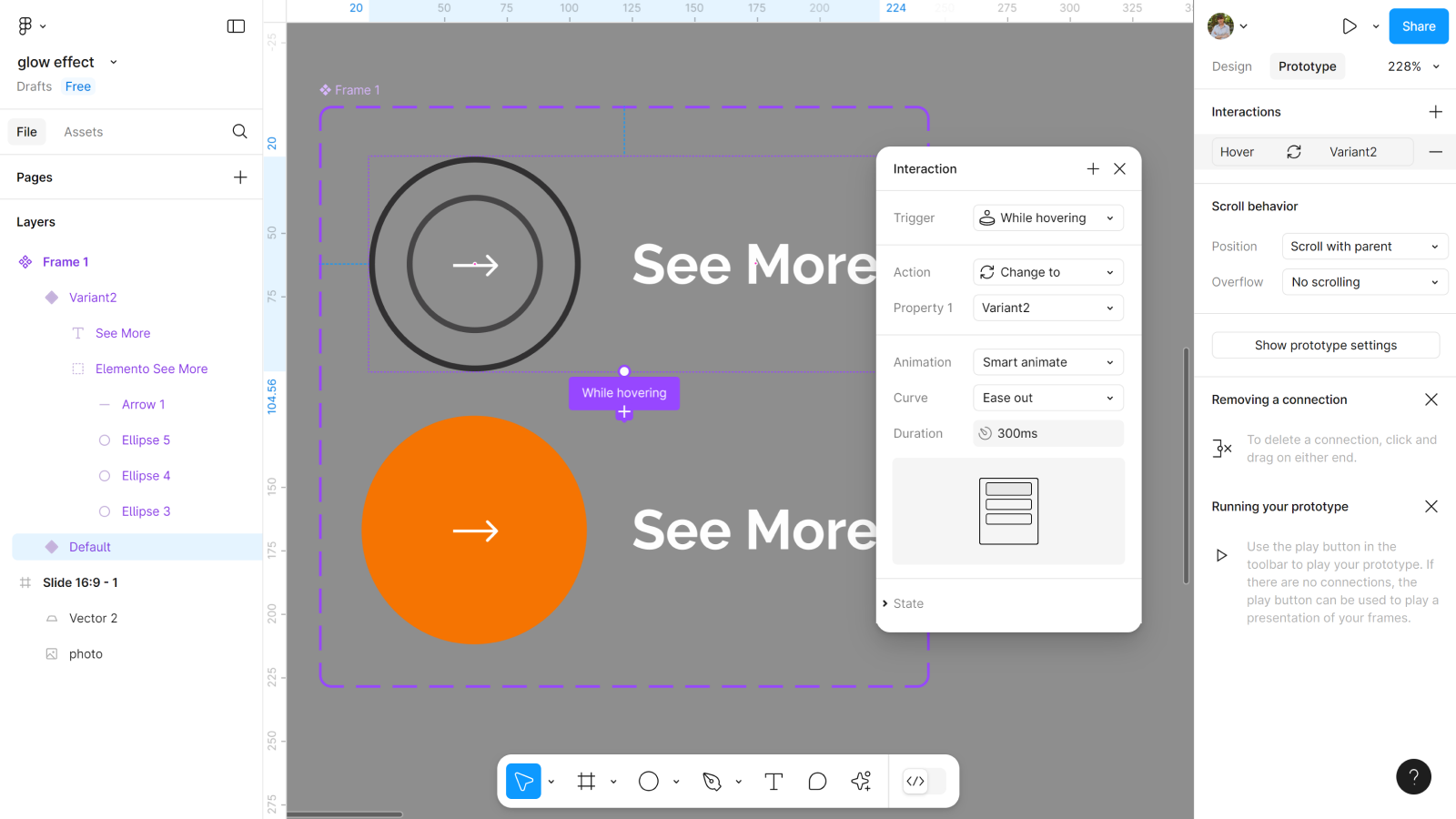
Task: Select the Text tool
Action: pyautogui.click(x=773, y=782)
